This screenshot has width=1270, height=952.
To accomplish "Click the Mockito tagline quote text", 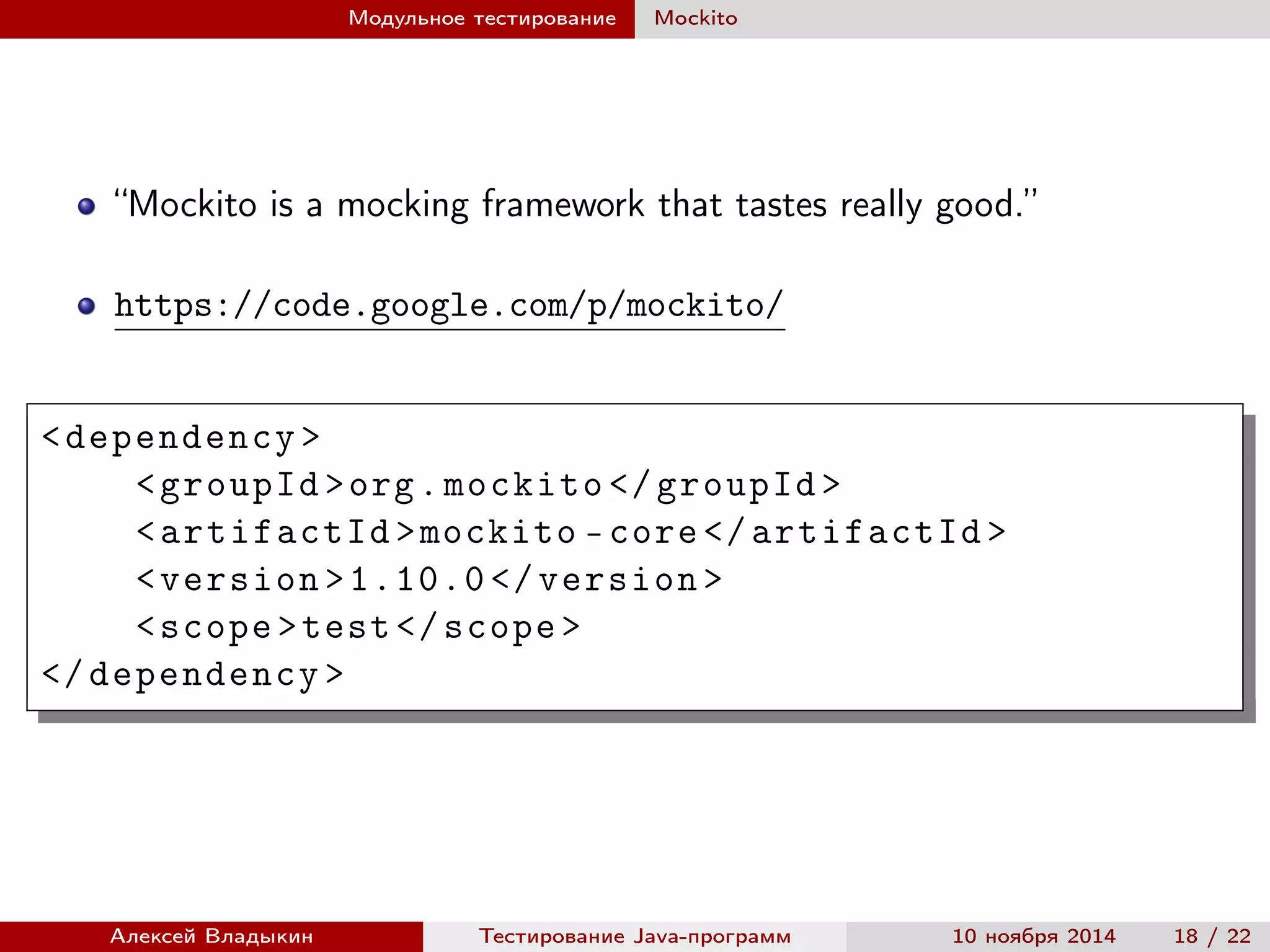I will tap(575, 204).
